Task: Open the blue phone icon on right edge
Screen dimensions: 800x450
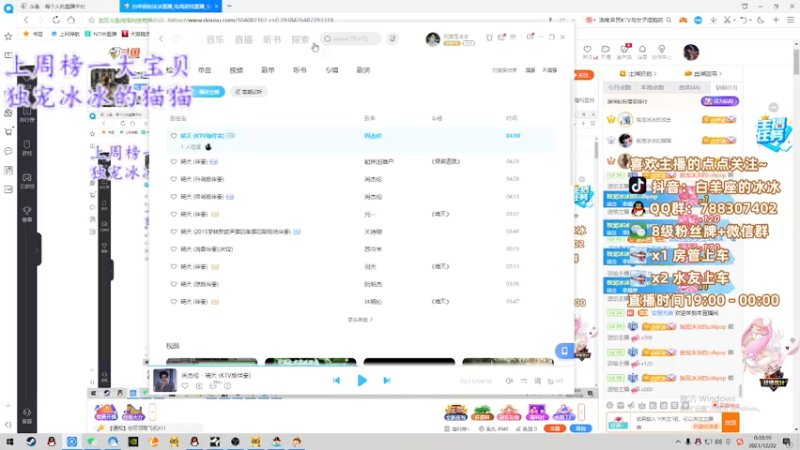Action: pyautogui.click(x=564, y=351)
